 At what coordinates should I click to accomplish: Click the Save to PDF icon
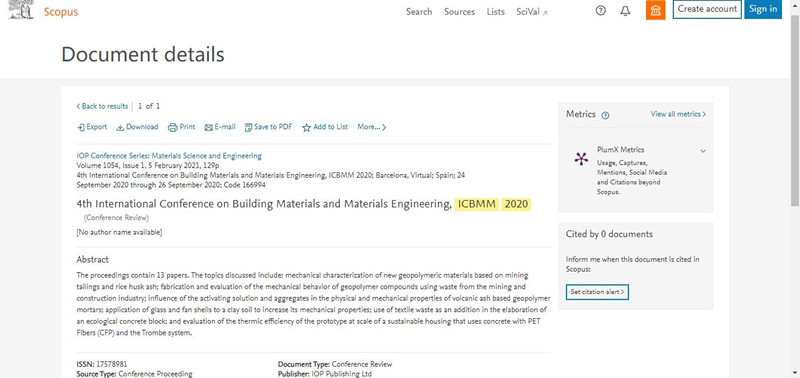click(x=248, y=128)
